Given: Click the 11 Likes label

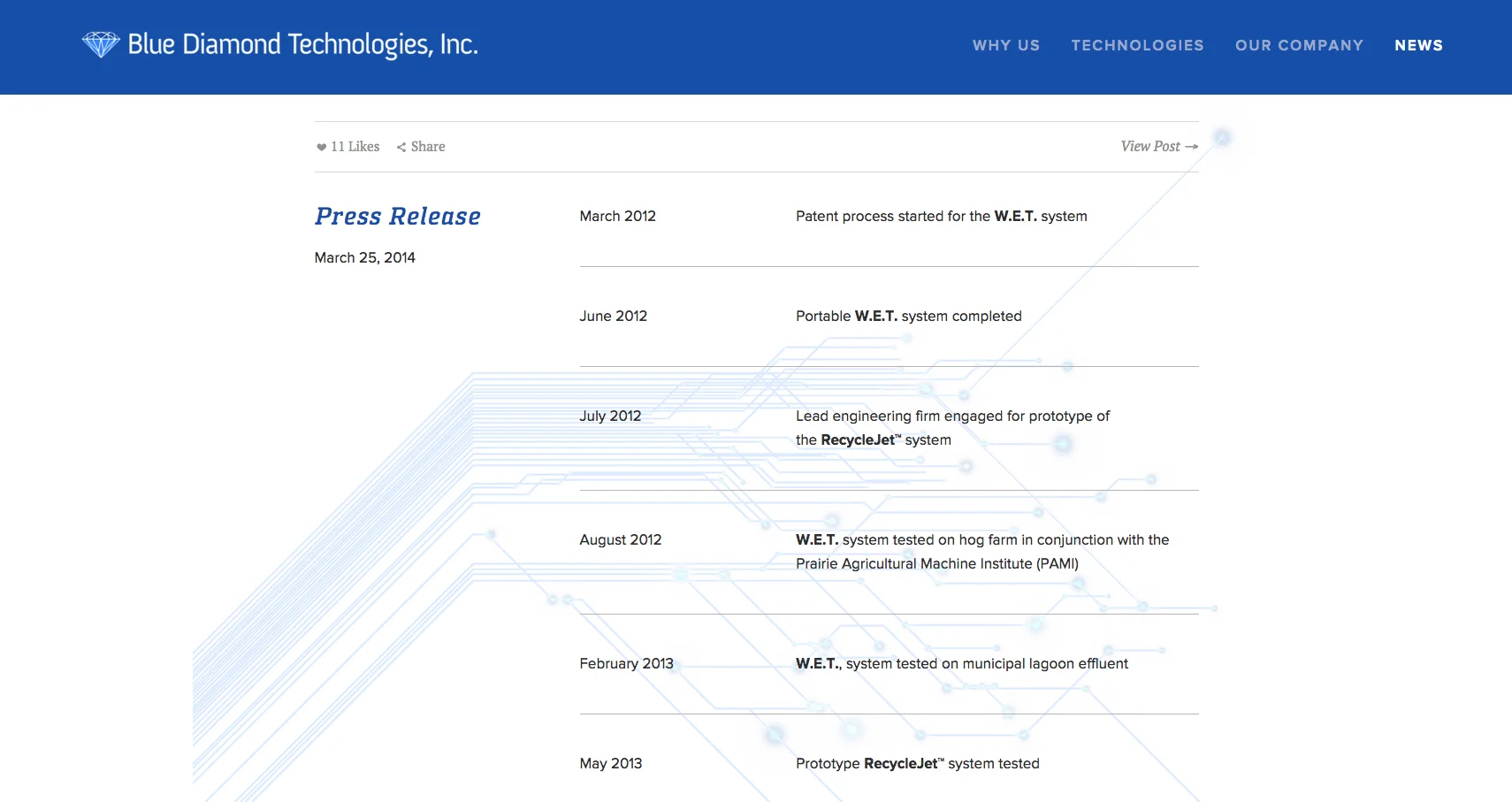Looking at the screenshot, I should click(x=355, y=147).
